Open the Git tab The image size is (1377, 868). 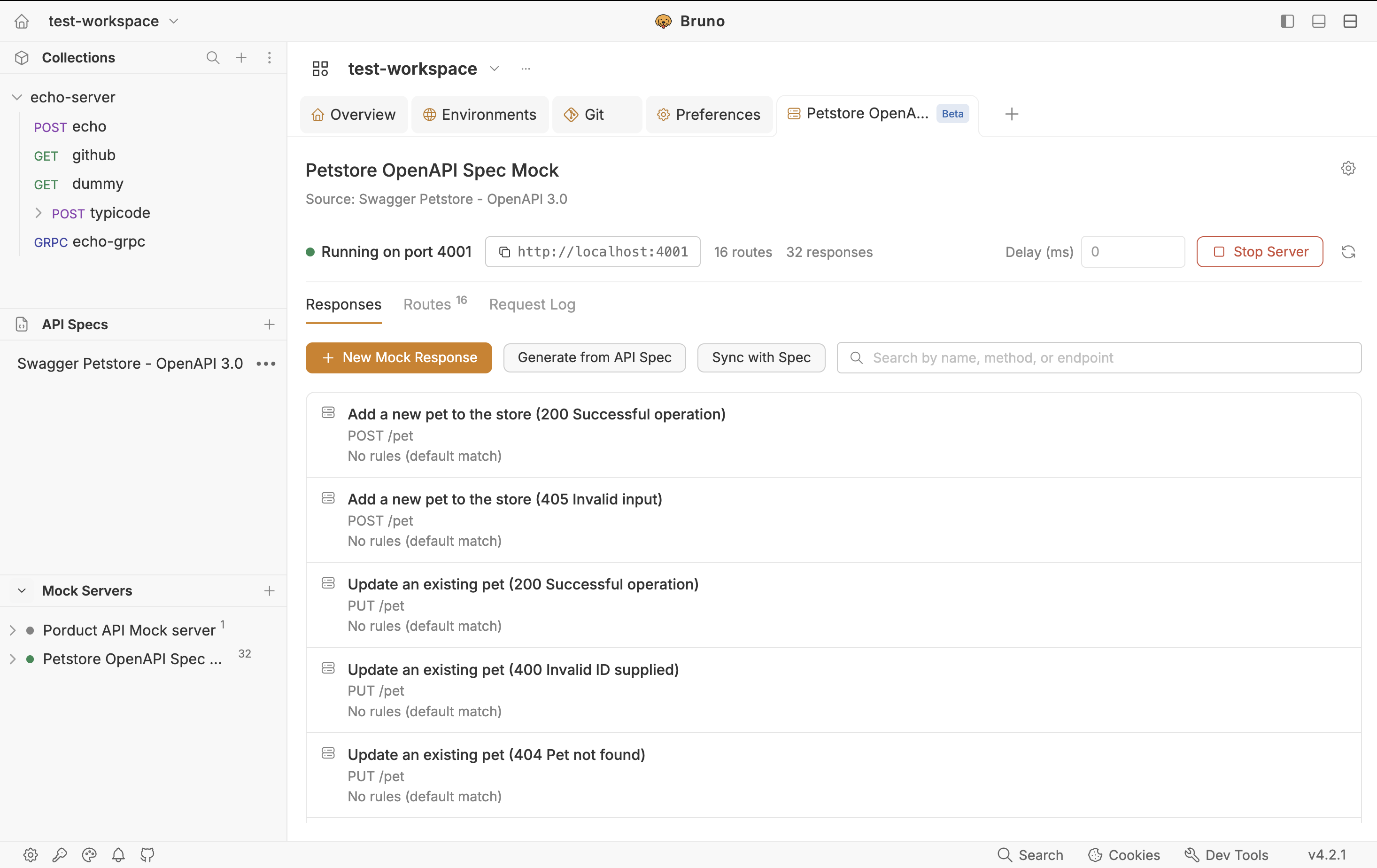tap(596, 114)
